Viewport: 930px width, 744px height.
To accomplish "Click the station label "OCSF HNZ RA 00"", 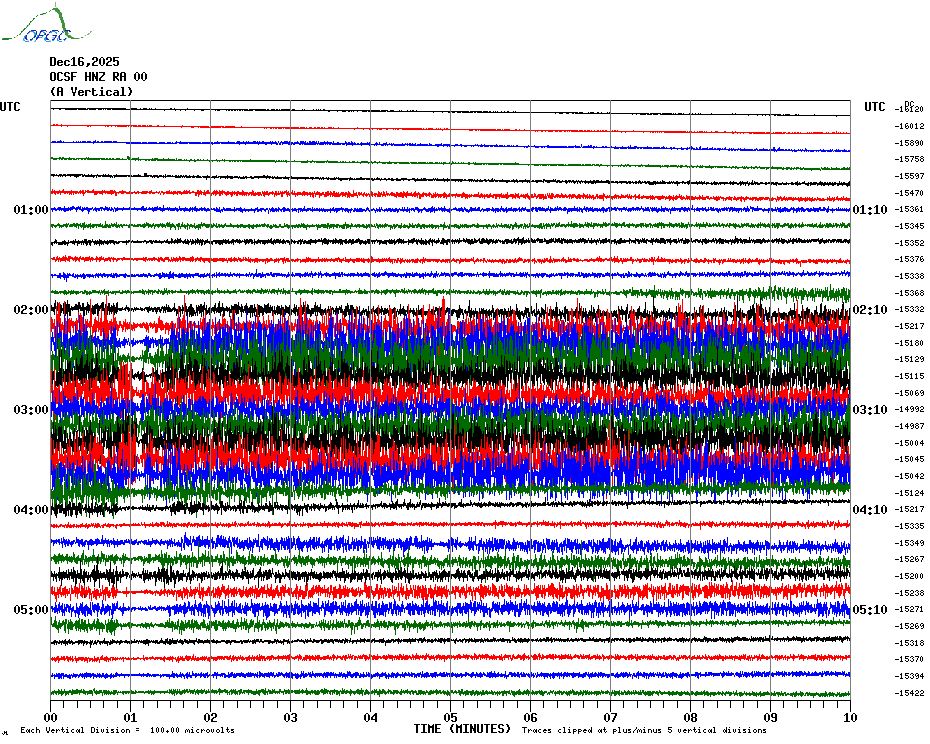I will pyautogui.click(x=98, y=77).
